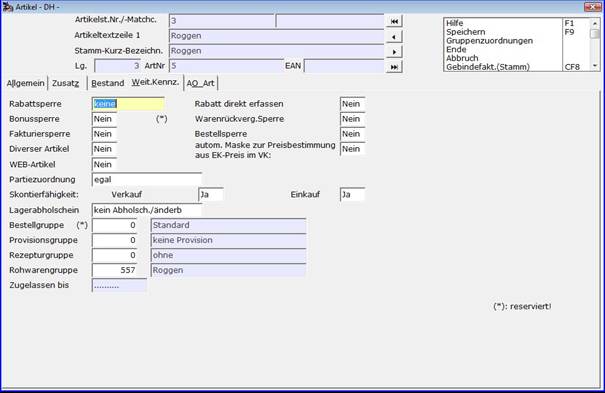Close the Artikel window
The height and width of the screenshot is (393, 605).
coord(592,6)
